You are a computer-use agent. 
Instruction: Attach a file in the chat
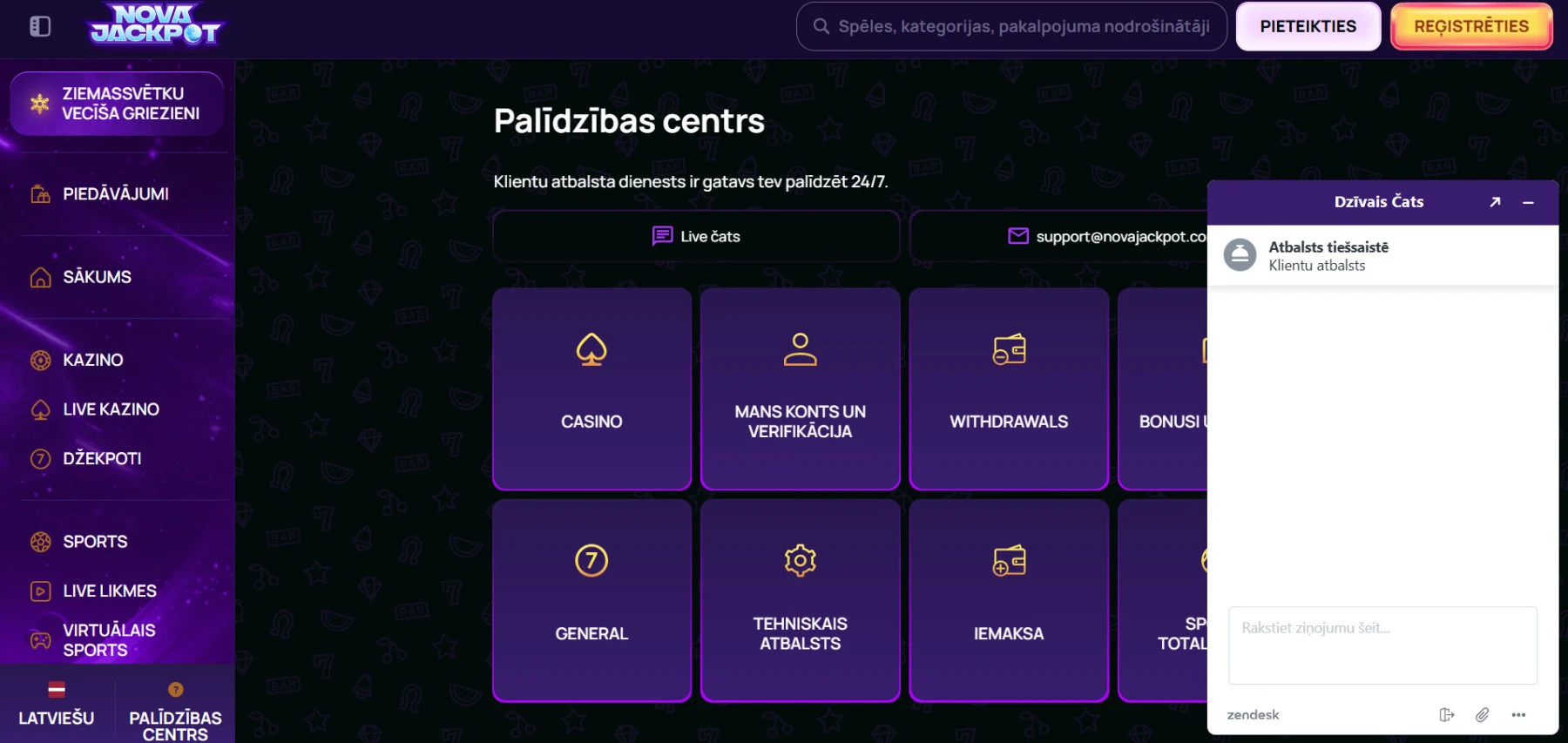[1483, 714]
